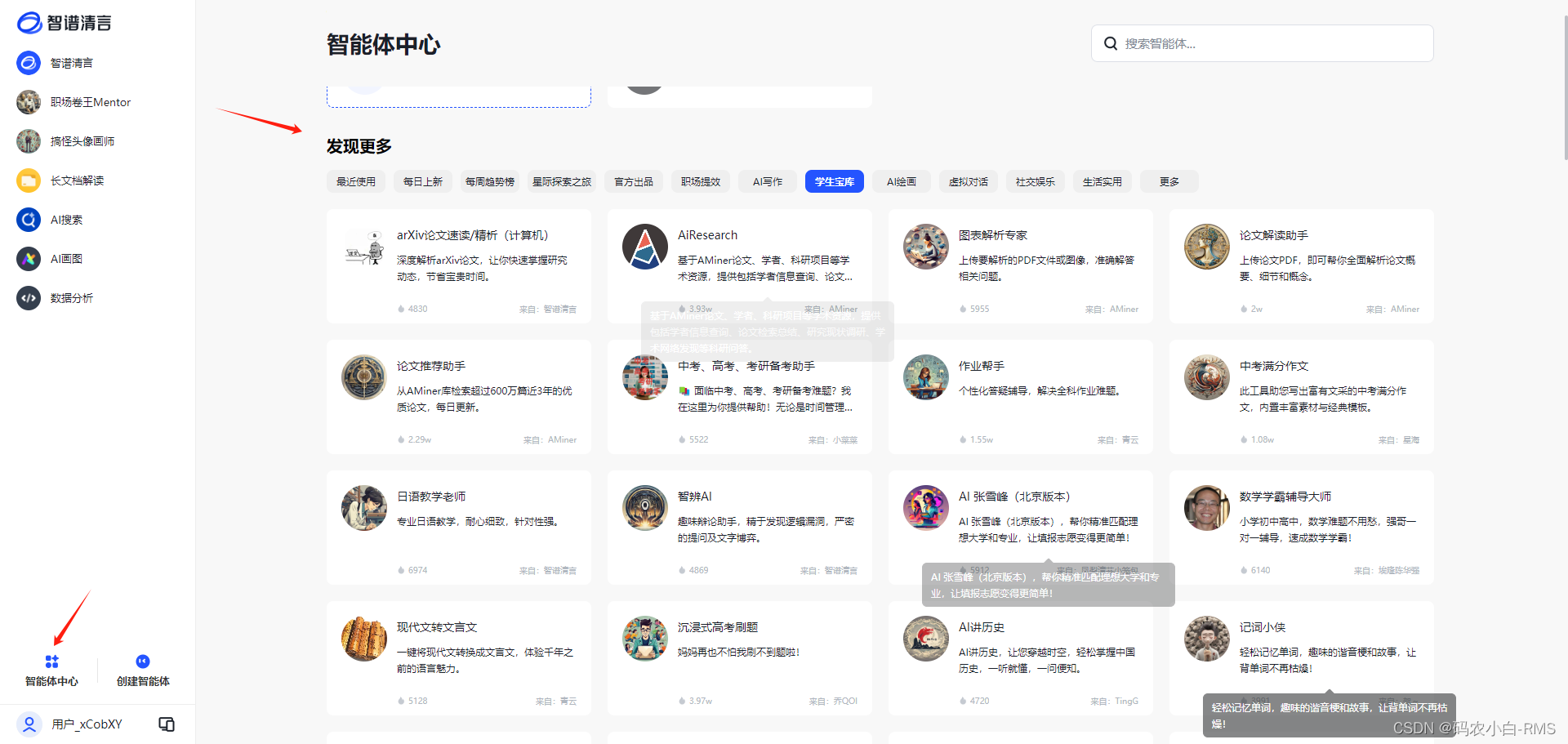The image size is (1568, 744).
Task: Open 作业帮手 card title
Action: tap(982, 366)
